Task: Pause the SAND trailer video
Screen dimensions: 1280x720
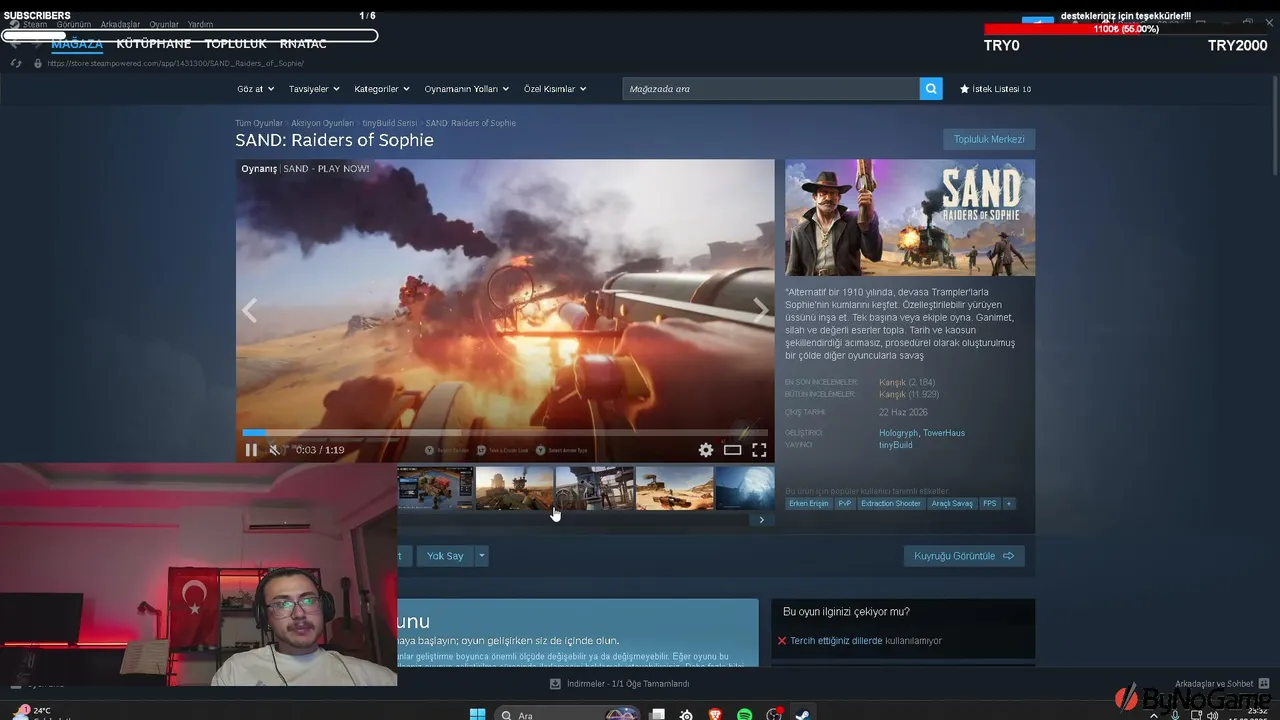Action: [x=251, y=450]
